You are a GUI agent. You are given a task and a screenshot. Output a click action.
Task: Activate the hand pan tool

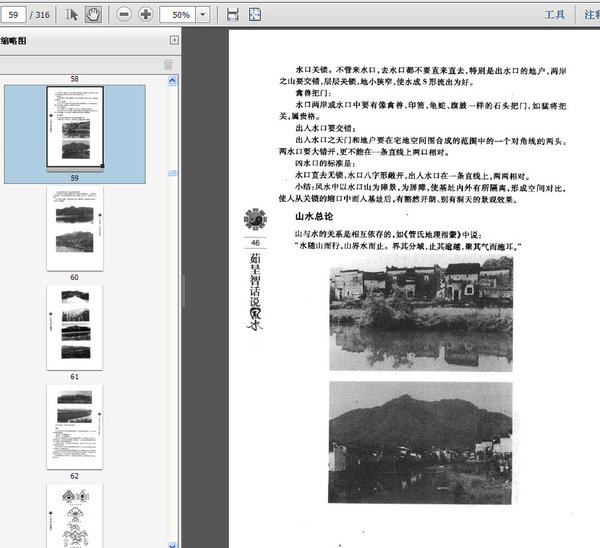93,15
